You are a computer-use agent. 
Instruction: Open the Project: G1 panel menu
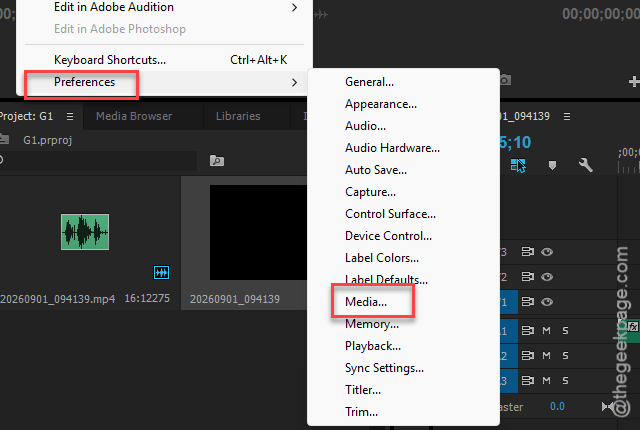70,117
